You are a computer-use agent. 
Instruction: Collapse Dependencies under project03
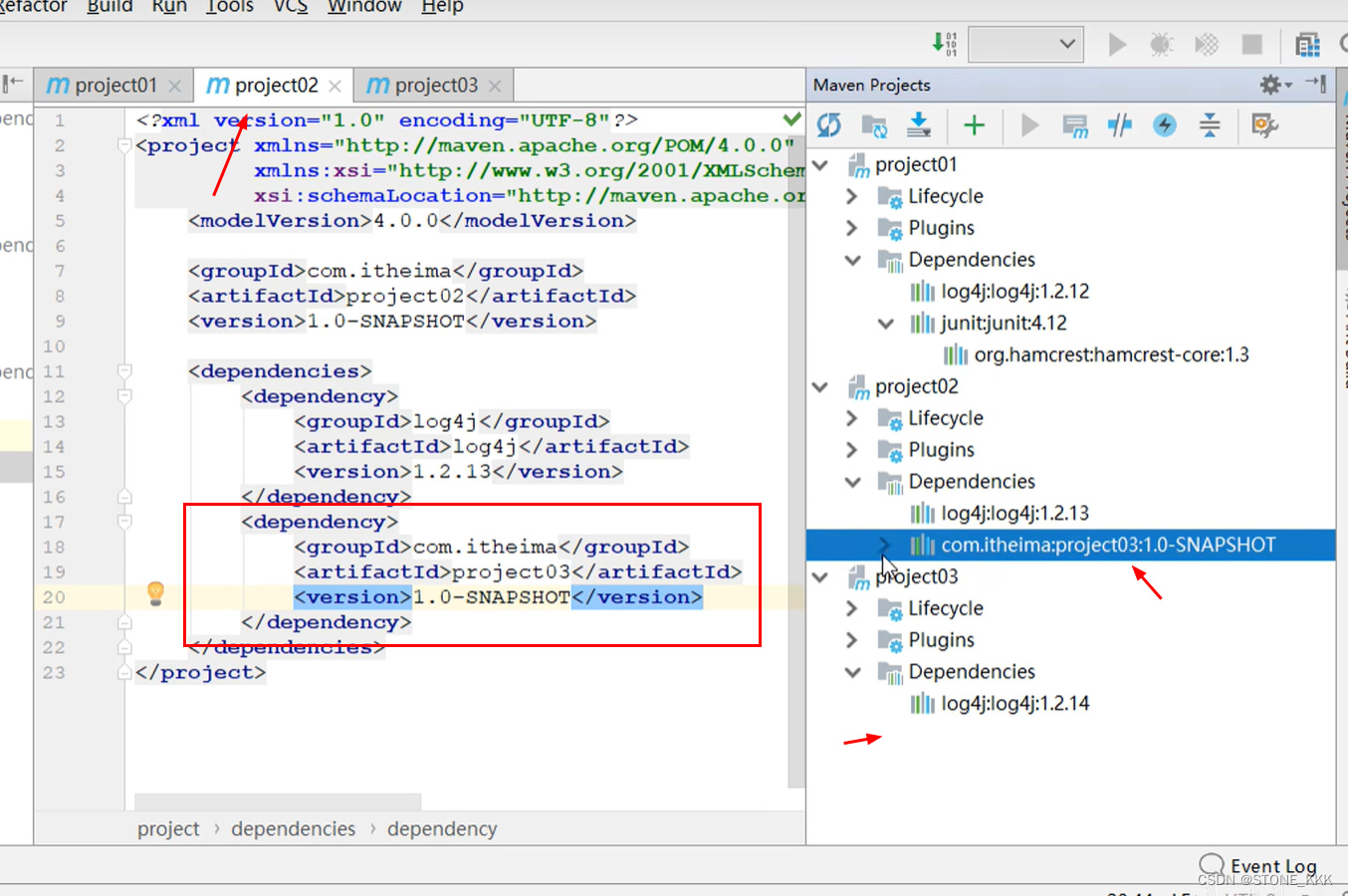click(853, 673)
